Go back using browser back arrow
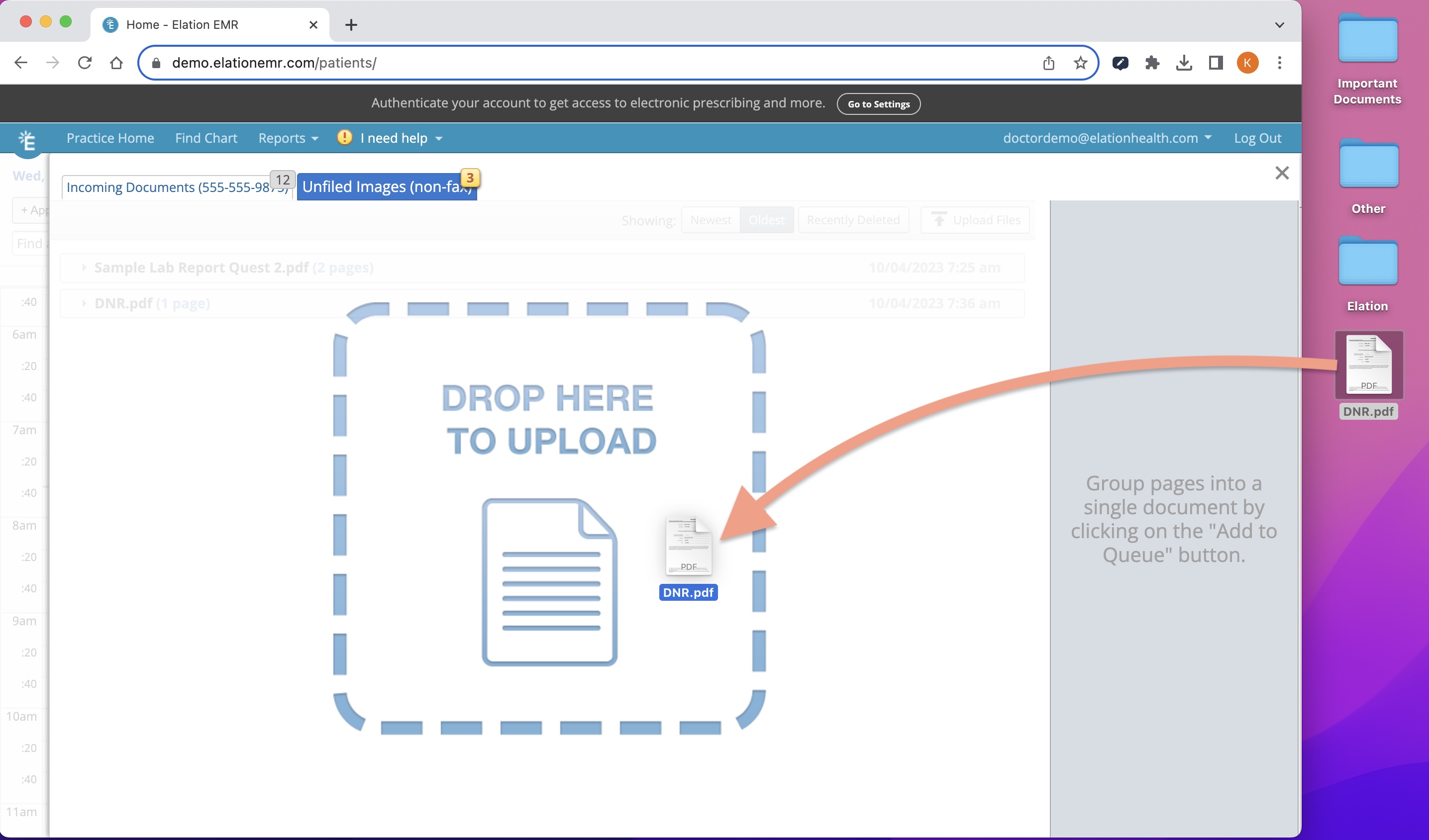Viewport: 1429px width, 840px height. tap(20, 63)
